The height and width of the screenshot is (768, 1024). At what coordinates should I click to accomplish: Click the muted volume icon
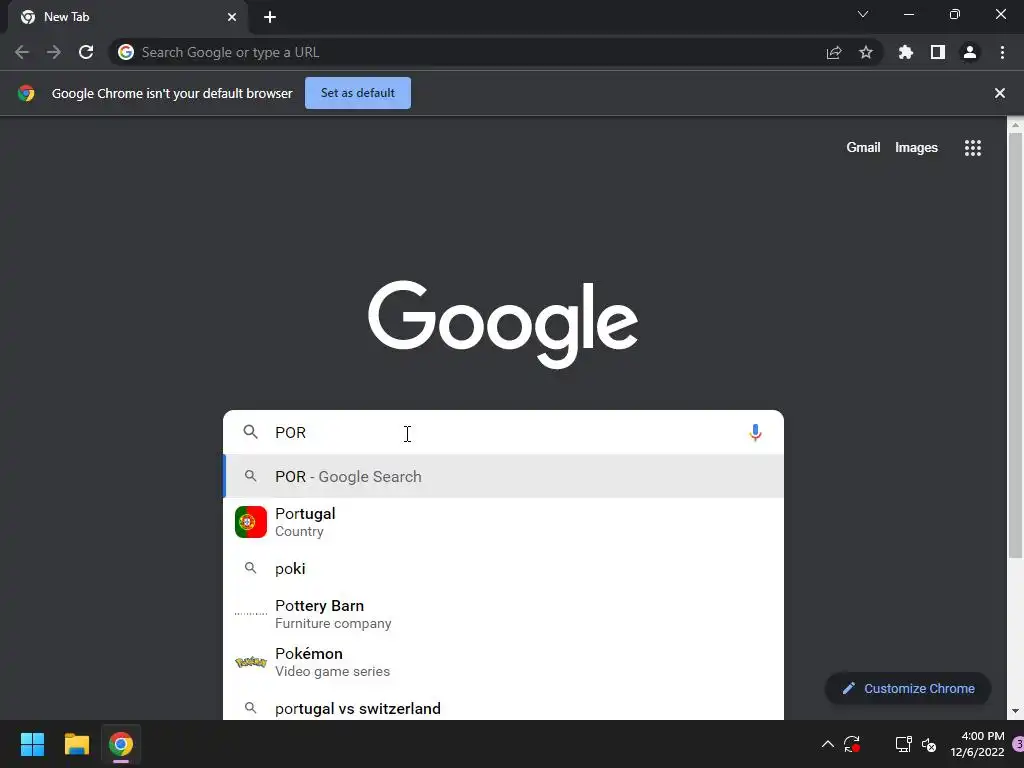click(x=929, y=744)
